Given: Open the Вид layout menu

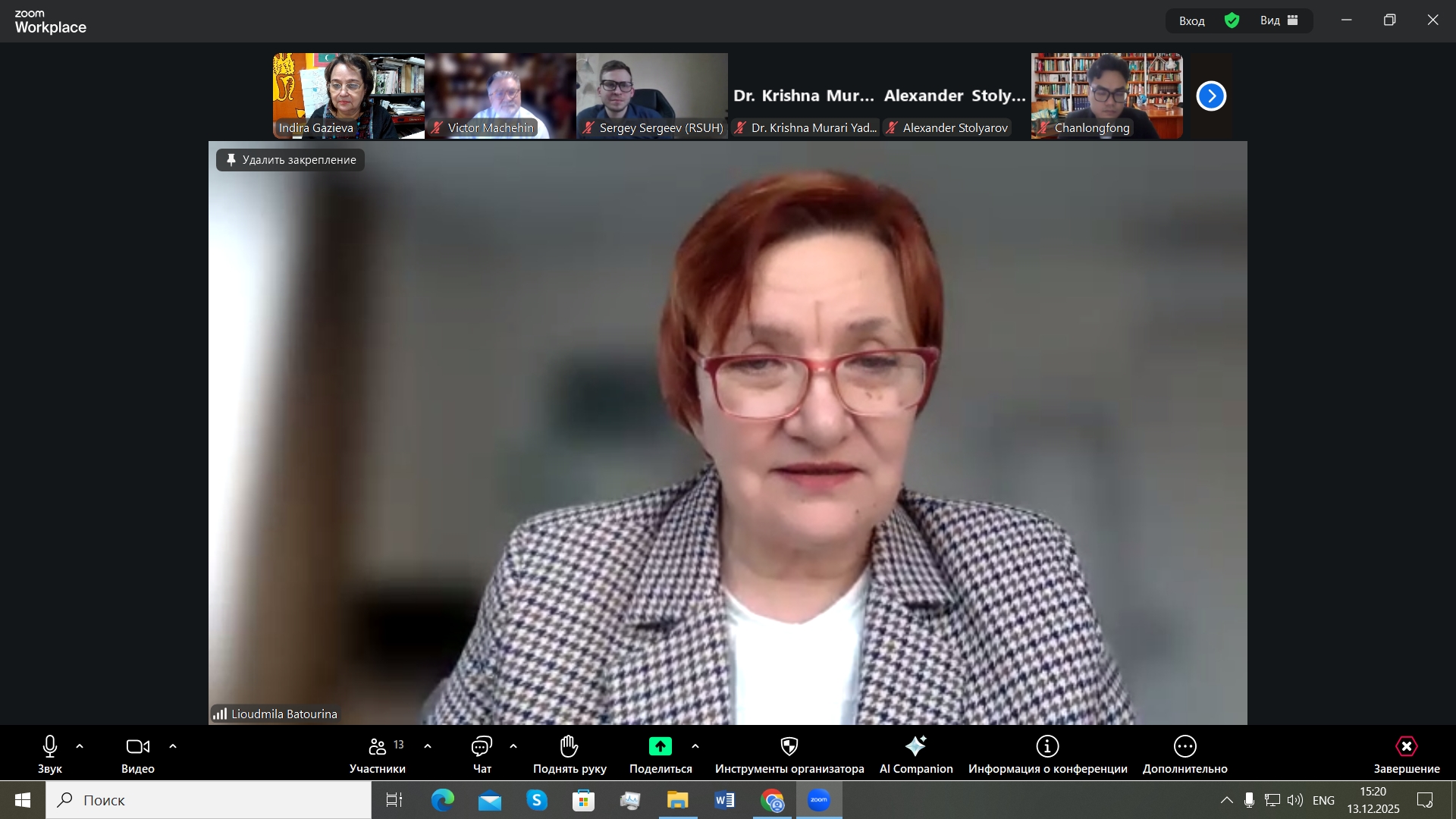Looking at the screenshot, I should (1279, 20).
